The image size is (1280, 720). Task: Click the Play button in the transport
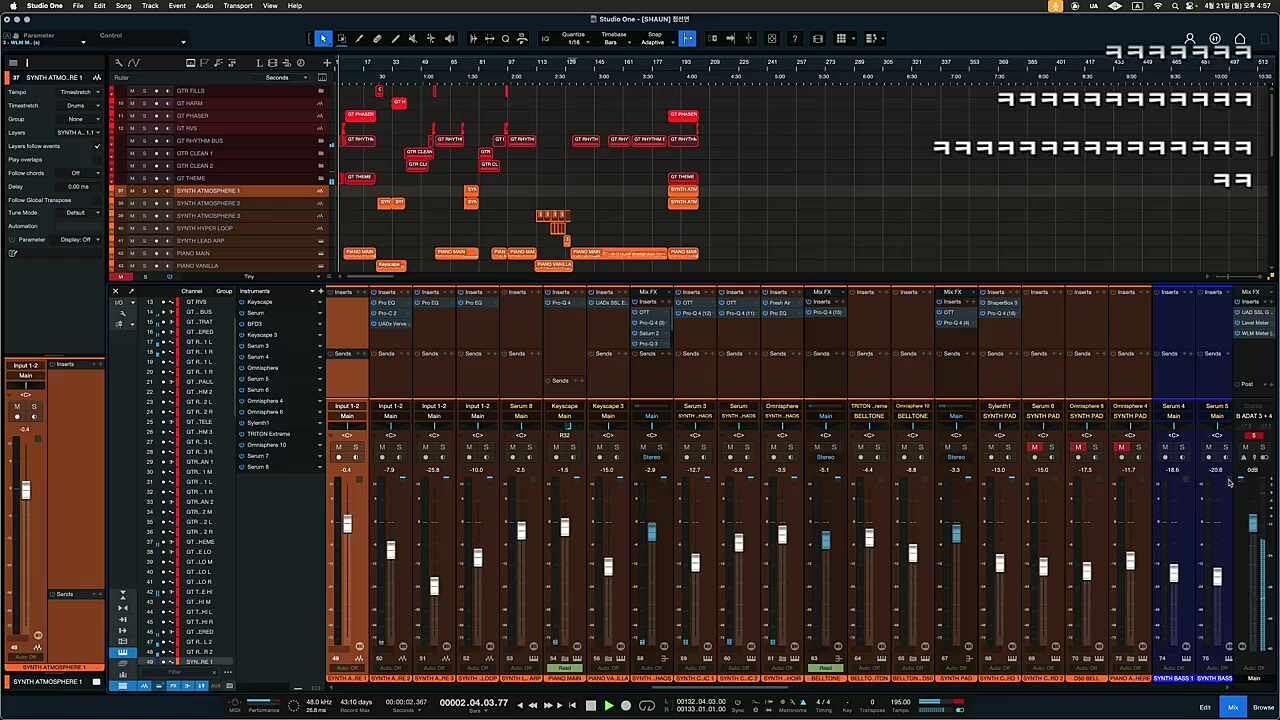click(x=608, y=705)
